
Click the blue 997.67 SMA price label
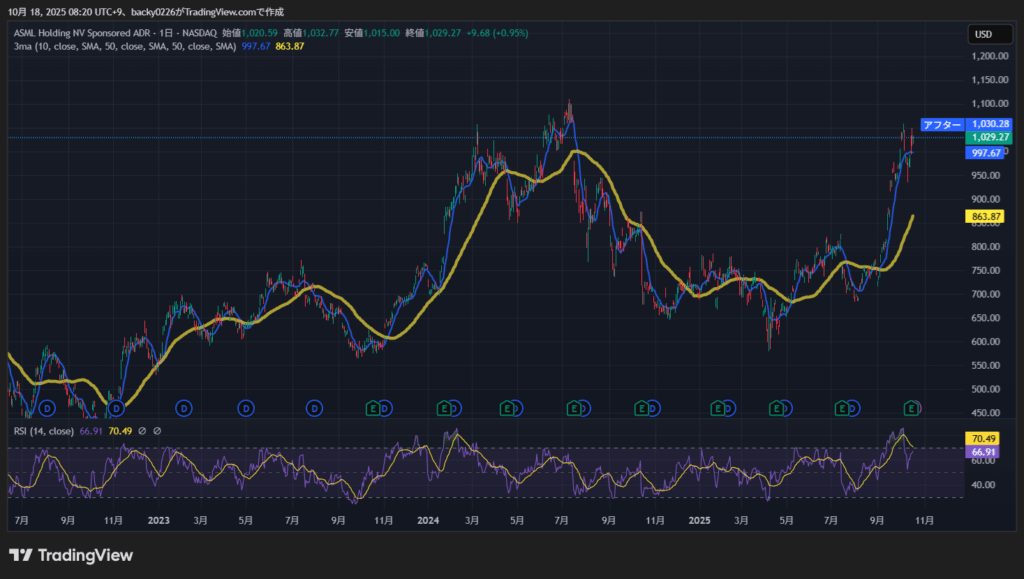(x=985, y=153)
